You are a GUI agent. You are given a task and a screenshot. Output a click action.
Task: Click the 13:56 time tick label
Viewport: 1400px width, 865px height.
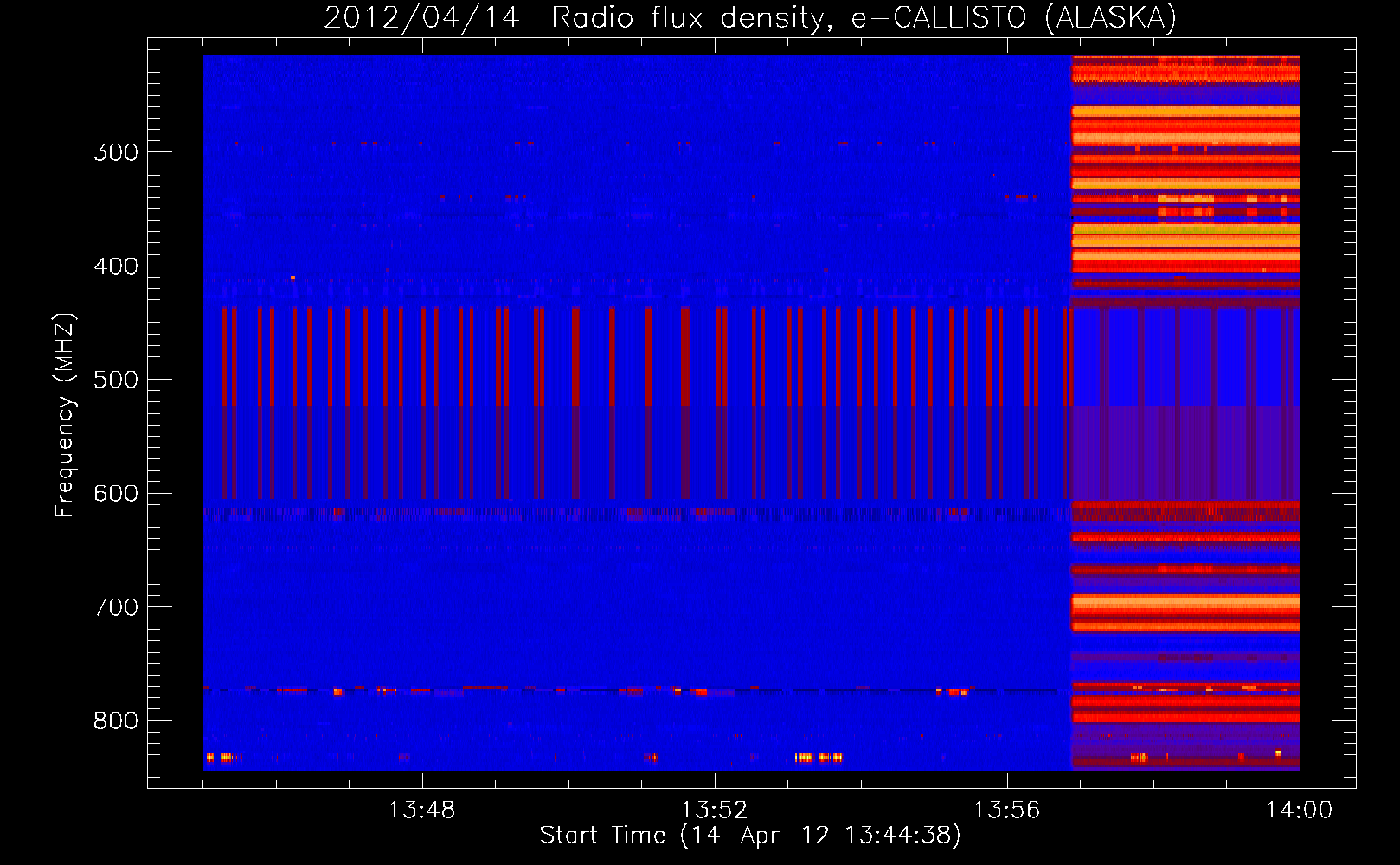point(1006,811)
